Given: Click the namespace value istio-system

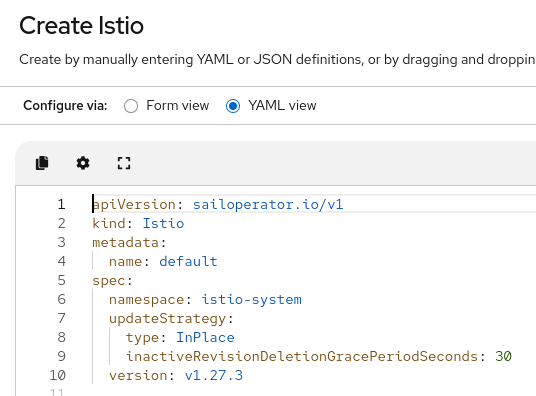Looking at the screenshot, I should [252, 300].
